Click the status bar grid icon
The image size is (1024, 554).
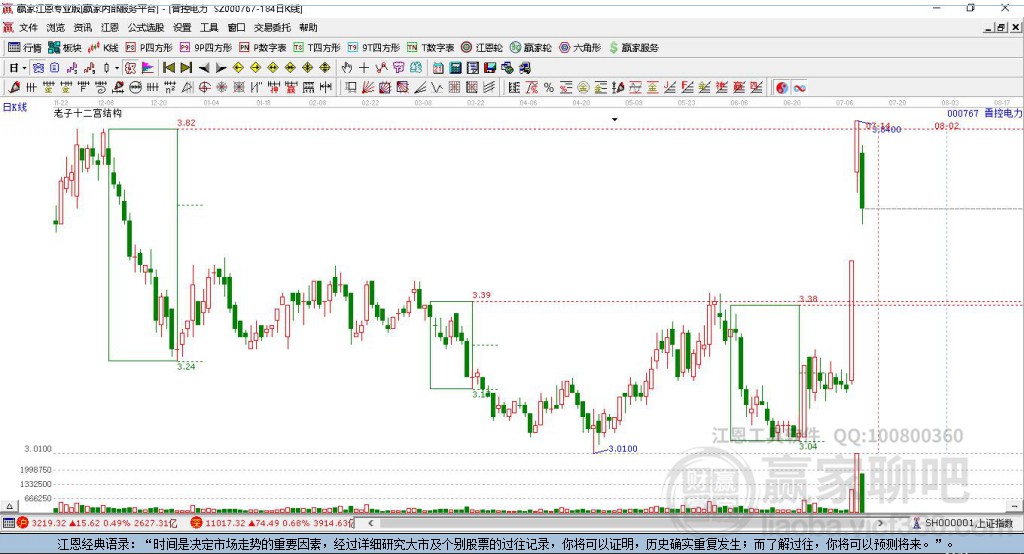tap(8, 523)
